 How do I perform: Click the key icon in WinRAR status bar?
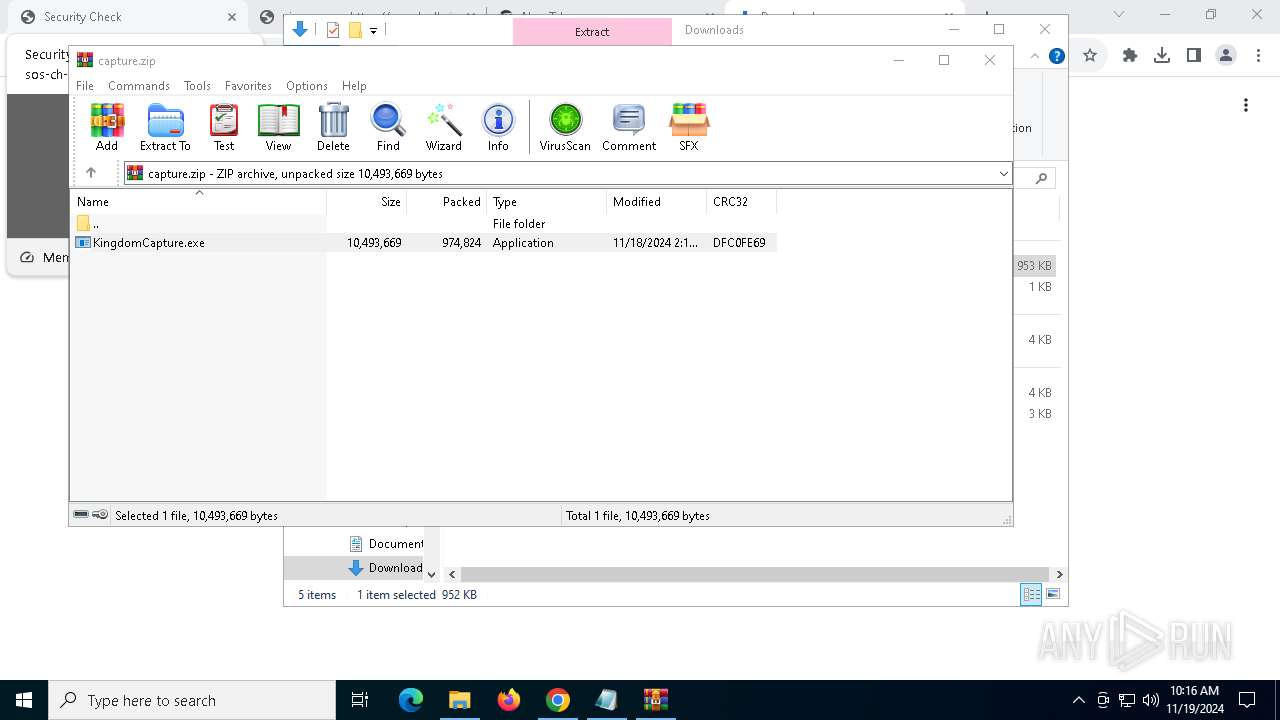100,515
